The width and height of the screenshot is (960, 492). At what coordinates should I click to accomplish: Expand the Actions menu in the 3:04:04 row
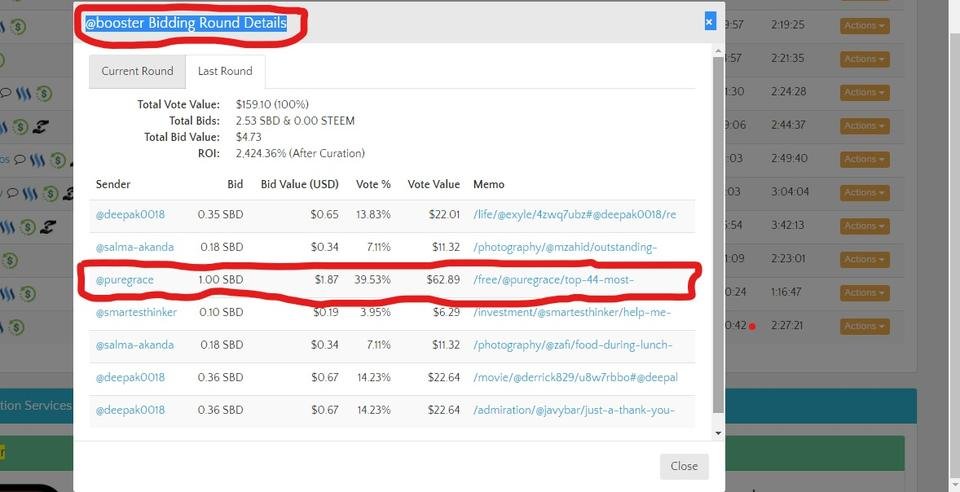(x=864, y=192)
